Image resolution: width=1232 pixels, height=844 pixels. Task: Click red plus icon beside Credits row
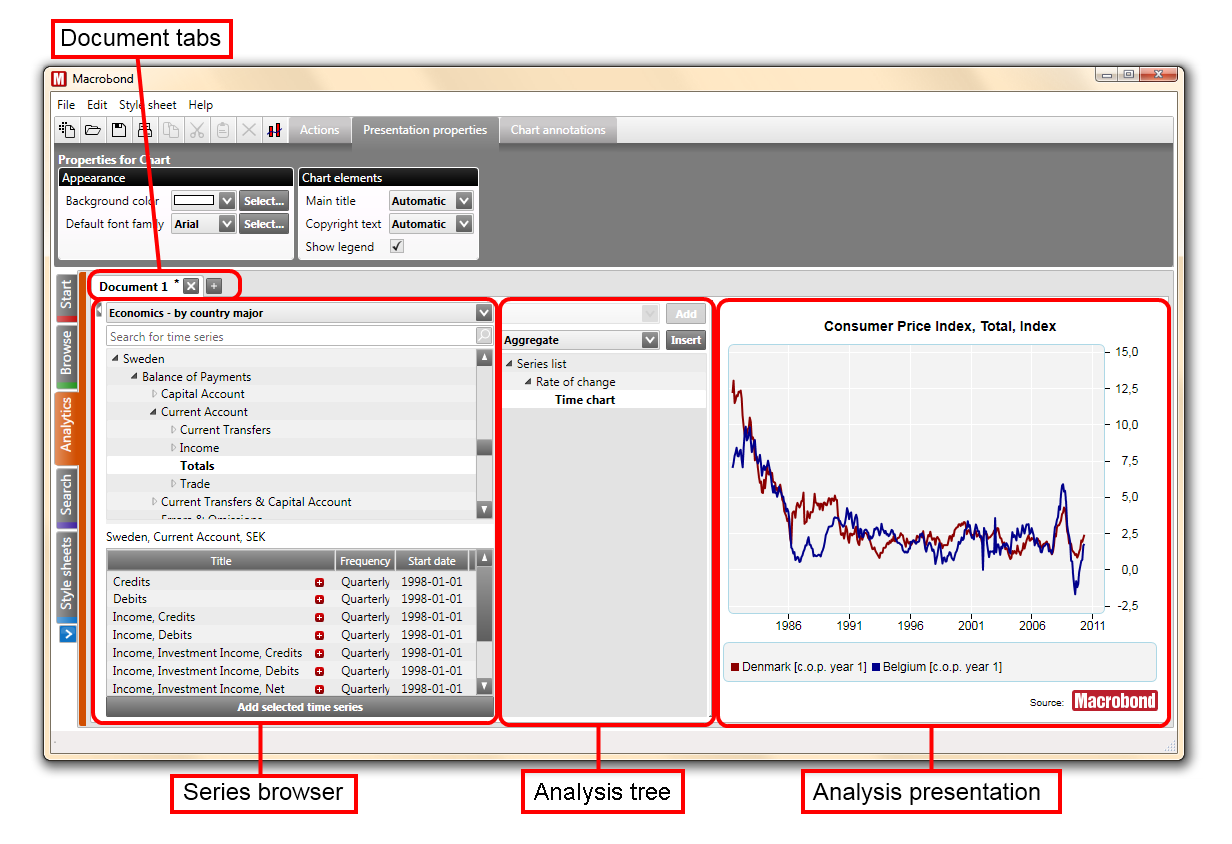pyautogui.click(x=320, y=582)
